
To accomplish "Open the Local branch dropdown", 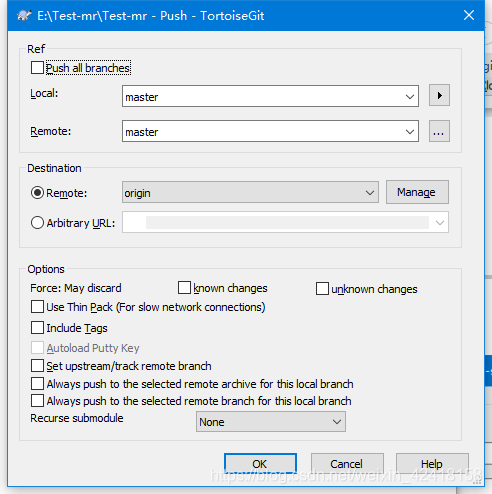I will pyautogui.click(x=410, y=97).
